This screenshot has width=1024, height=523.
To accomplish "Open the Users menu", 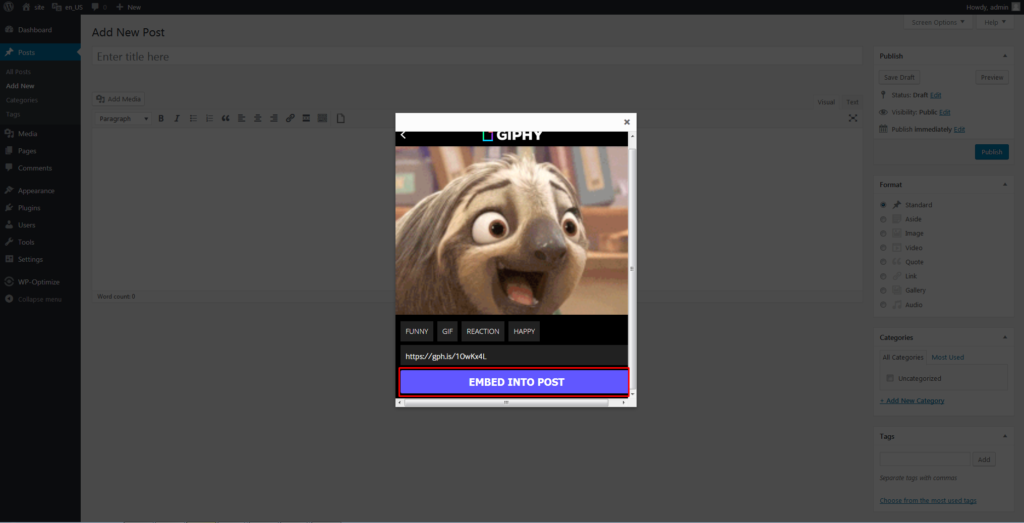I will (x=27, y=225).
